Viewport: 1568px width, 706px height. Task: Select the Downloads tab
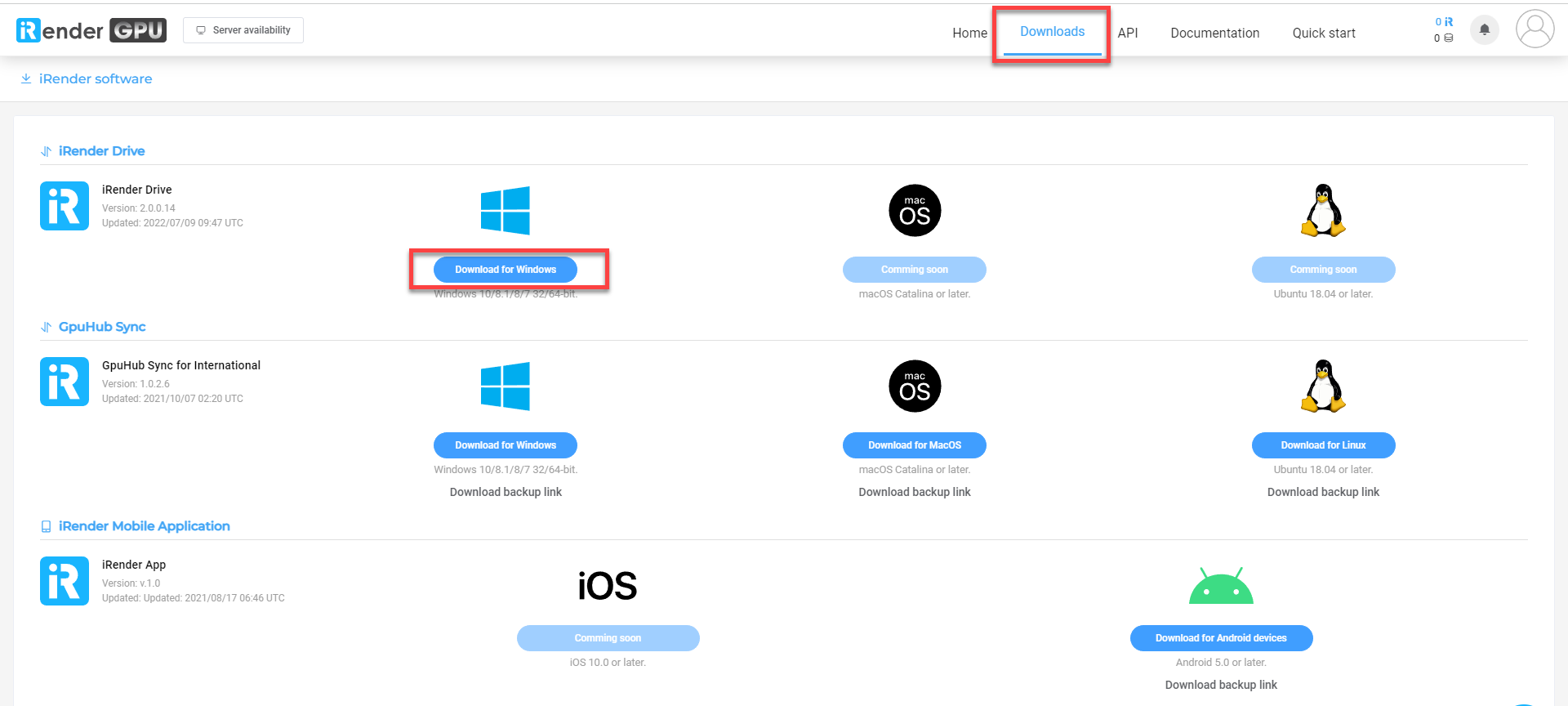point(1052,32)
